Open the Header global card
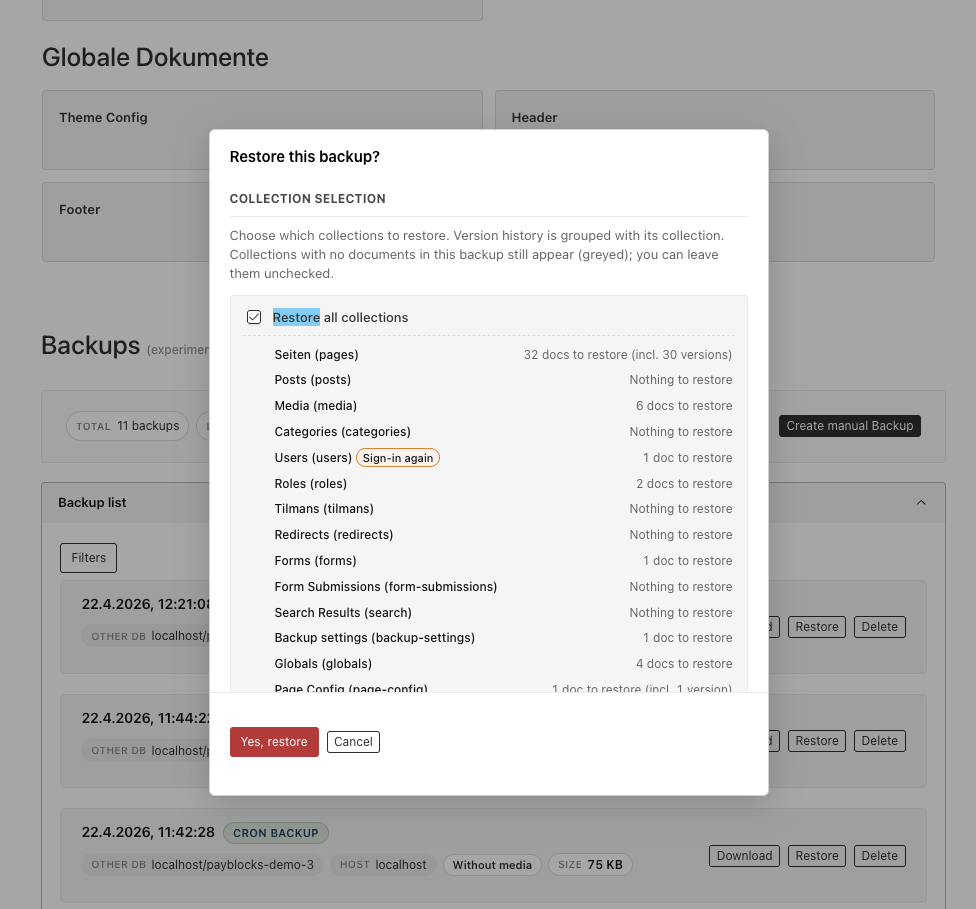 715,130
